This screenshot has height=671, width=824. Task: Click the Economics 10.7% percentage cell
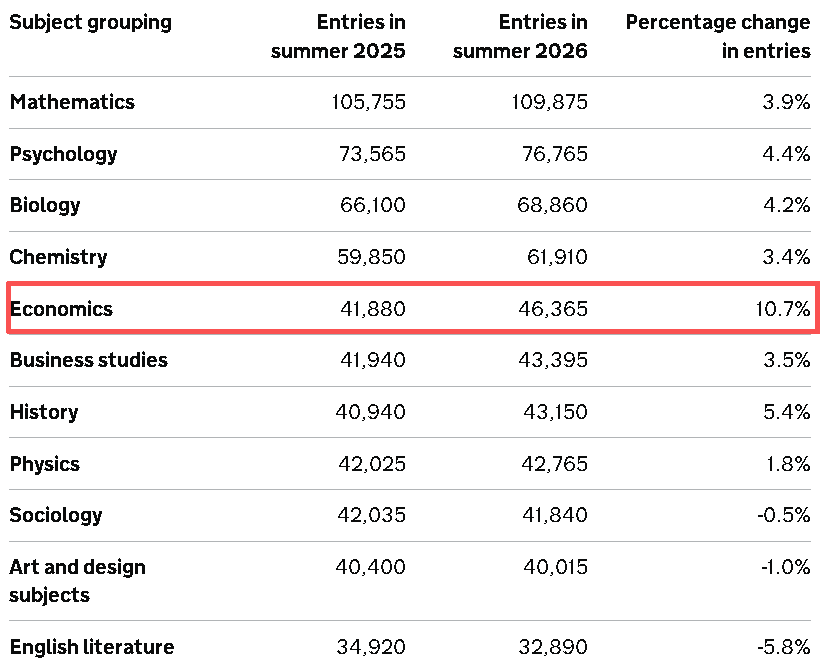[x=783, y=309]
